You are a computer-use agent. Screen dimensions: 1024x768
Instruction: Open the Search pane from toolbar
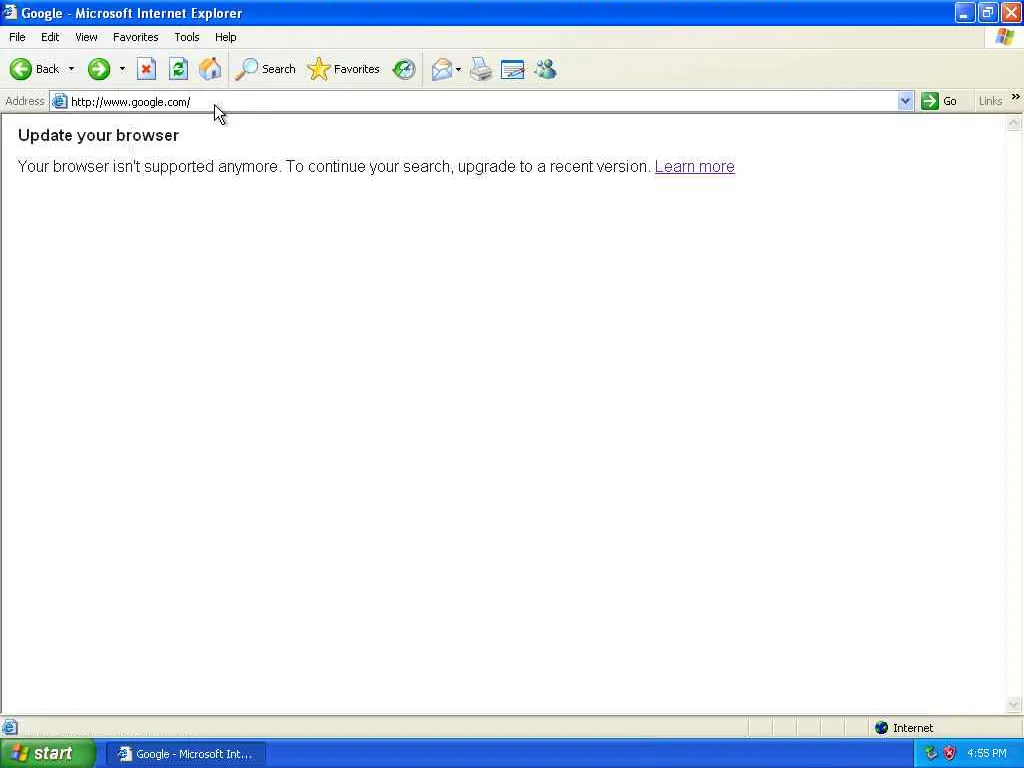pyautogui.click(x=266, y=69)
